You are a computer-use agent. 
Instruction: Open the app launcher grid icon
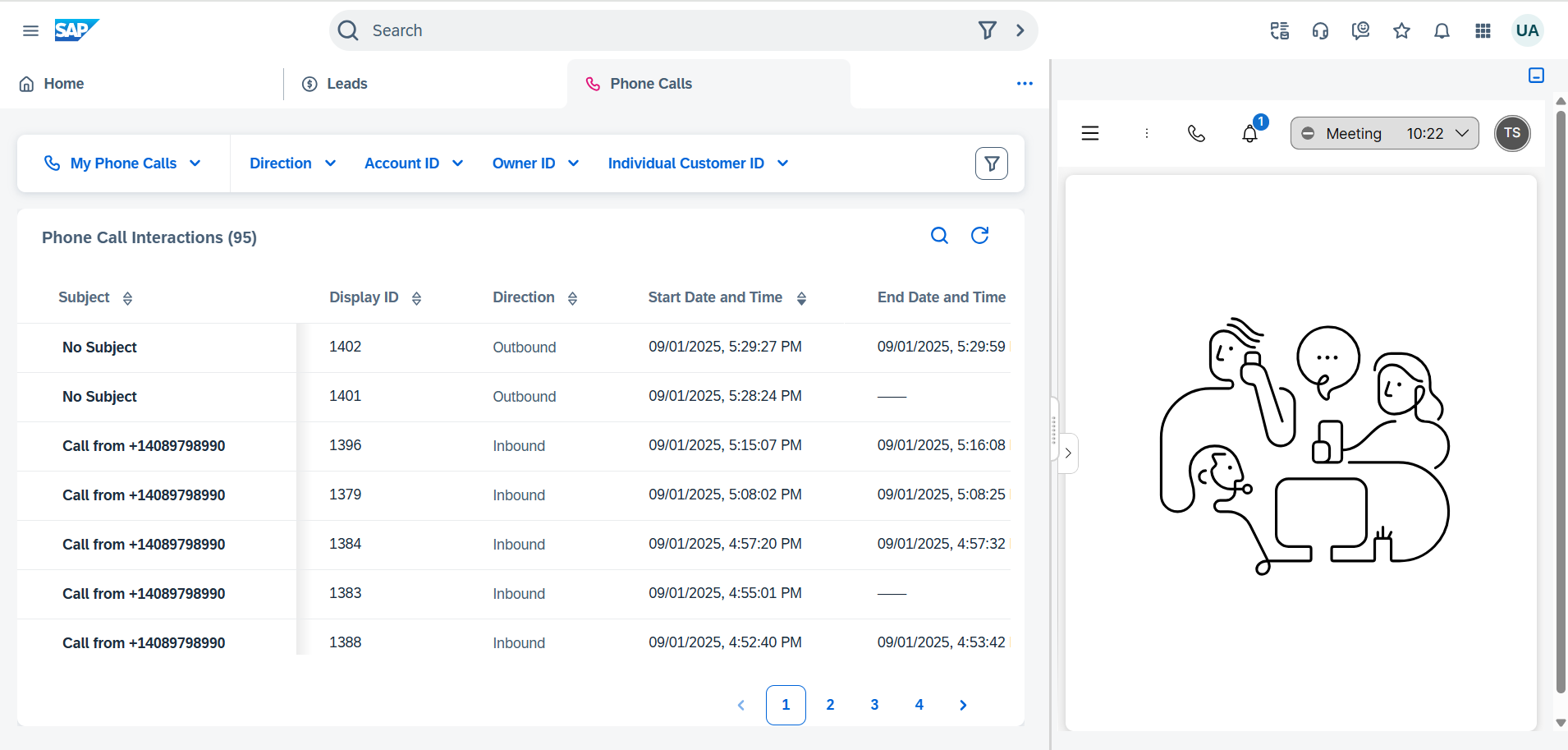coord(1483,30)
